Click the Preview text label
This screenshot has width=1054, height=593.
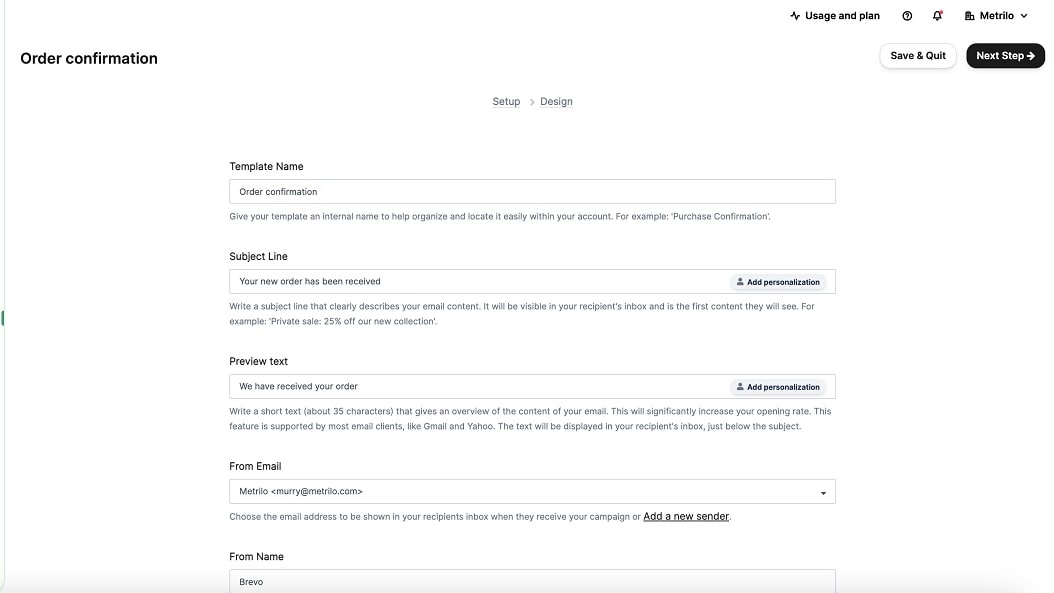(x=258, y=361)
